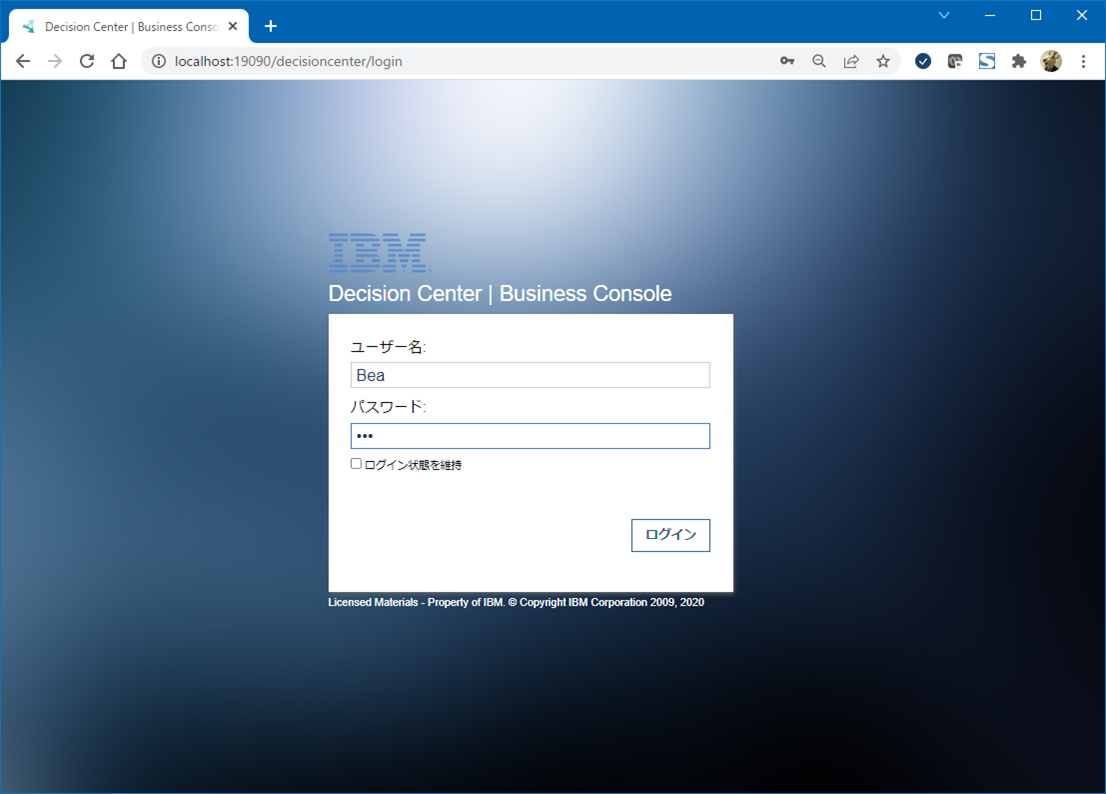Minimize the browser window

(990, 15)
